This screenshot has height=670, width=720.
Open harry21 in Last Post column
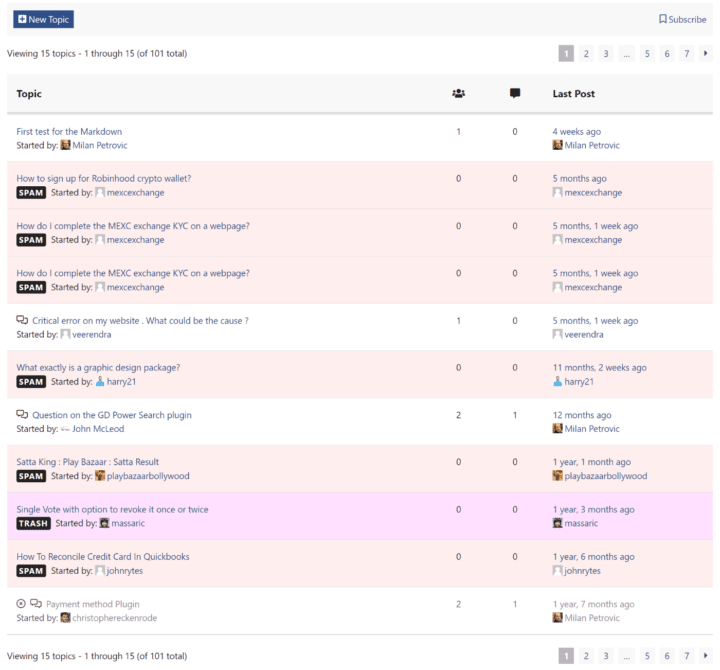point(579,382)
